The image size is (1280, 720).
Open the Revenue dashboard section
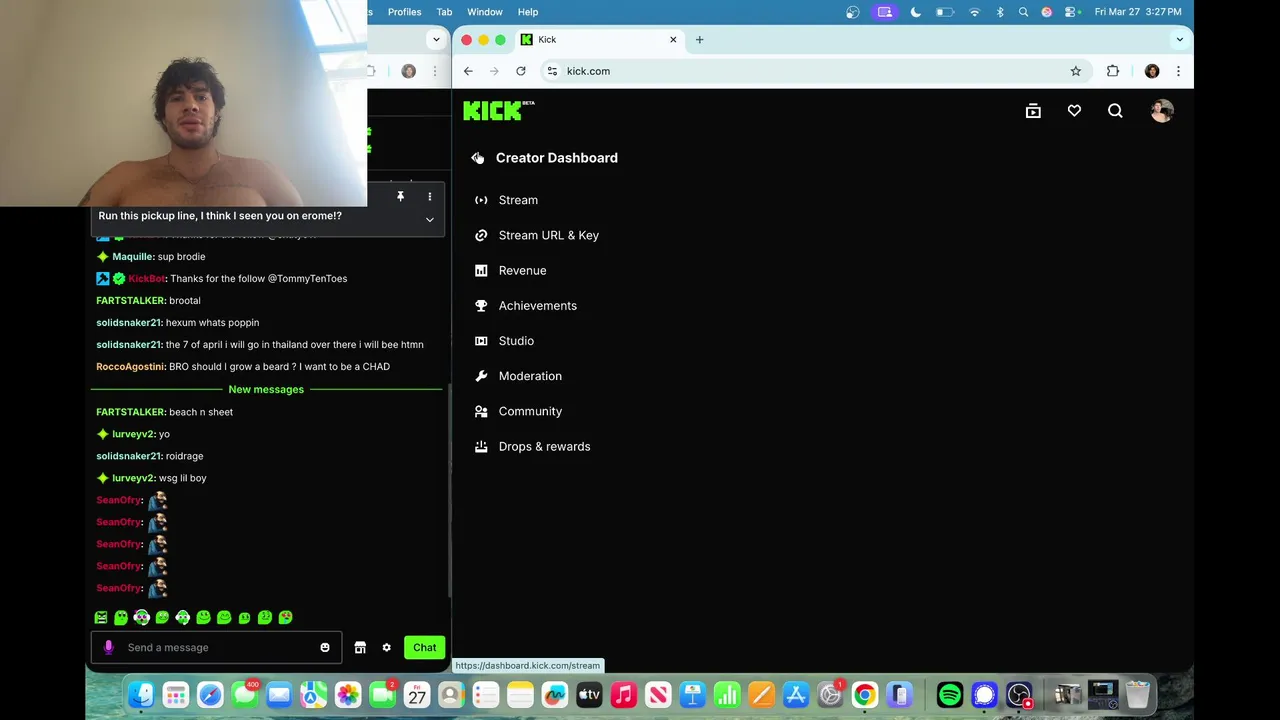point(522,270)
